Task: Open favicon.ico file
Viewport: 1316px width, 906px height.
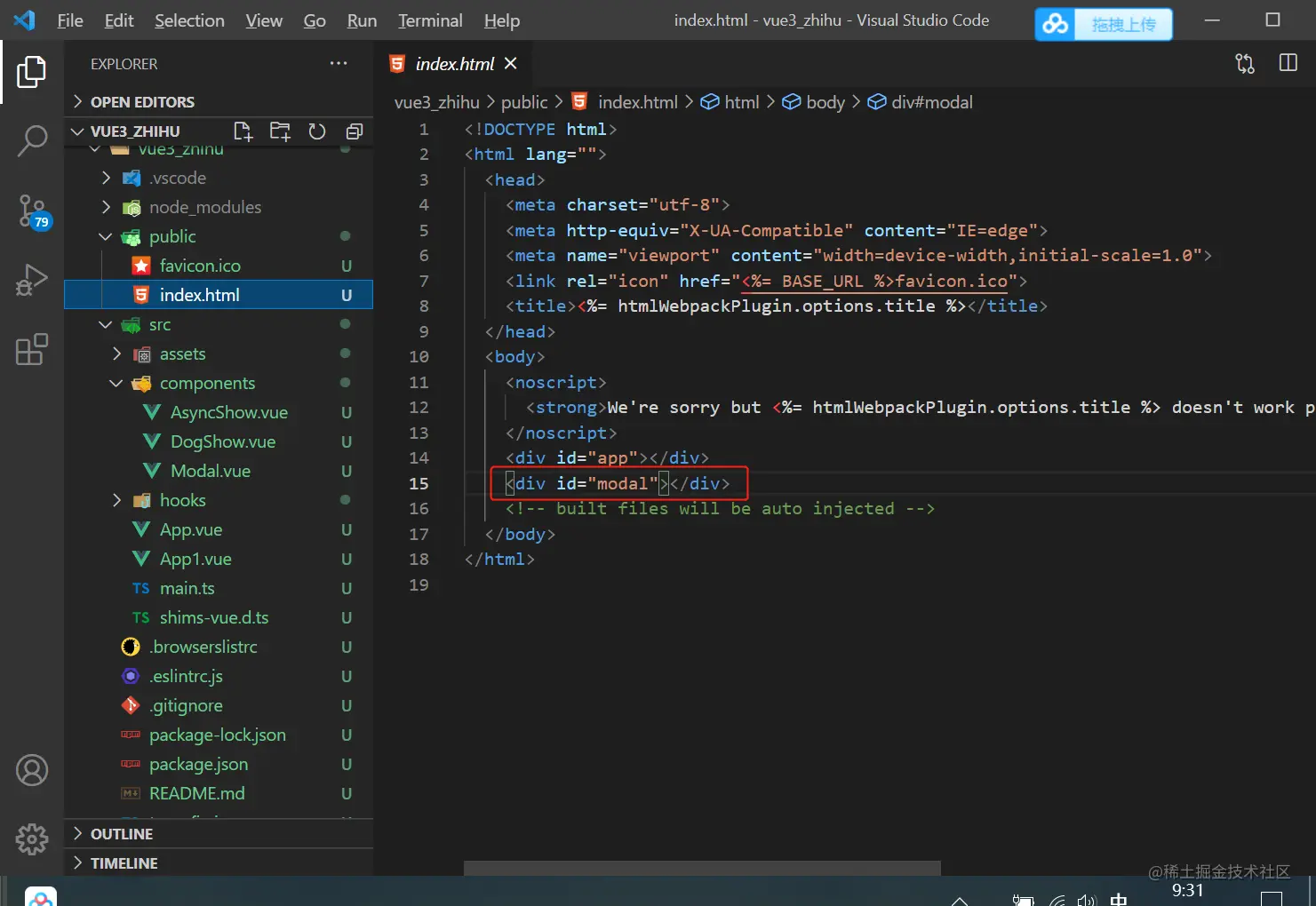Action: pos(219,266)
